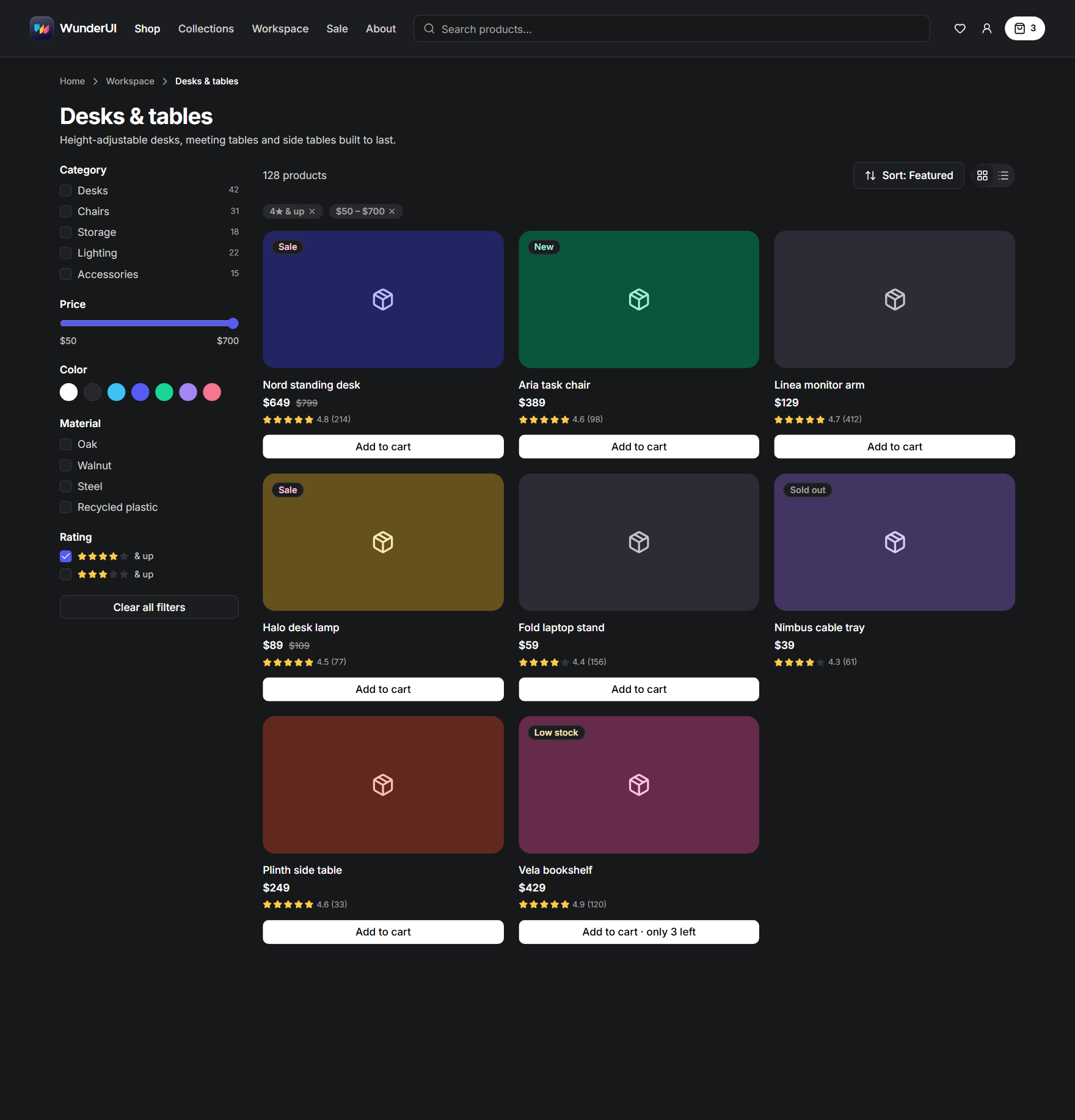Check the 3 stars & up rating
The image size is (1075, 1120).
(66, 574)
